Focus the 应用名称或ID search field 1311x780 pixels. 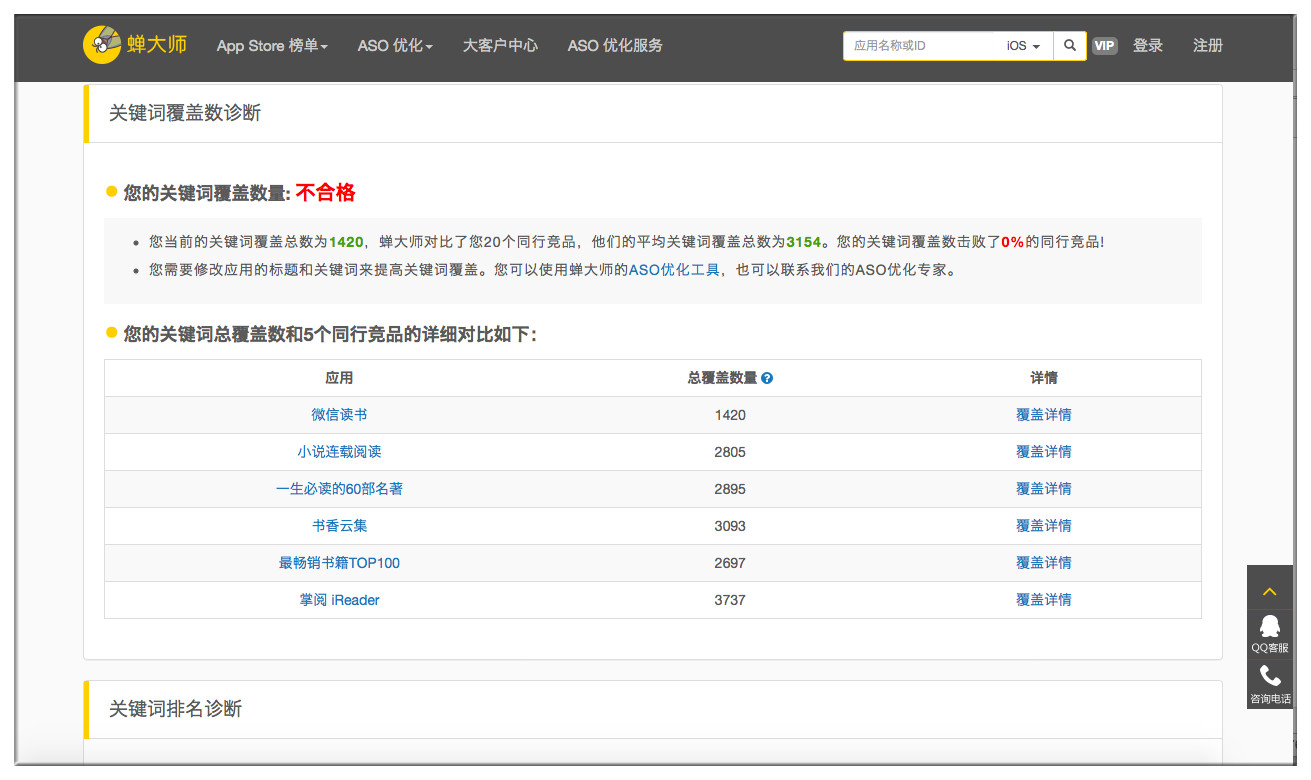coord(922,46)
